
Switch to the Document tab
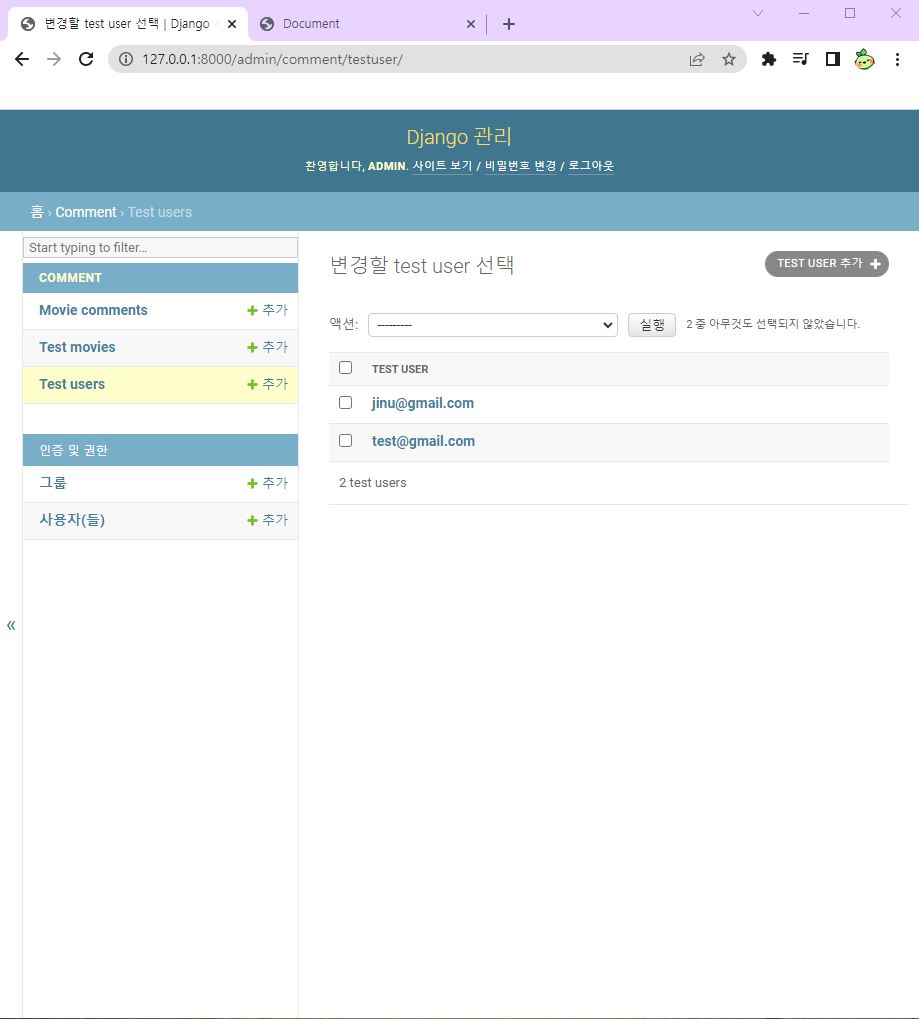point(367,24)
